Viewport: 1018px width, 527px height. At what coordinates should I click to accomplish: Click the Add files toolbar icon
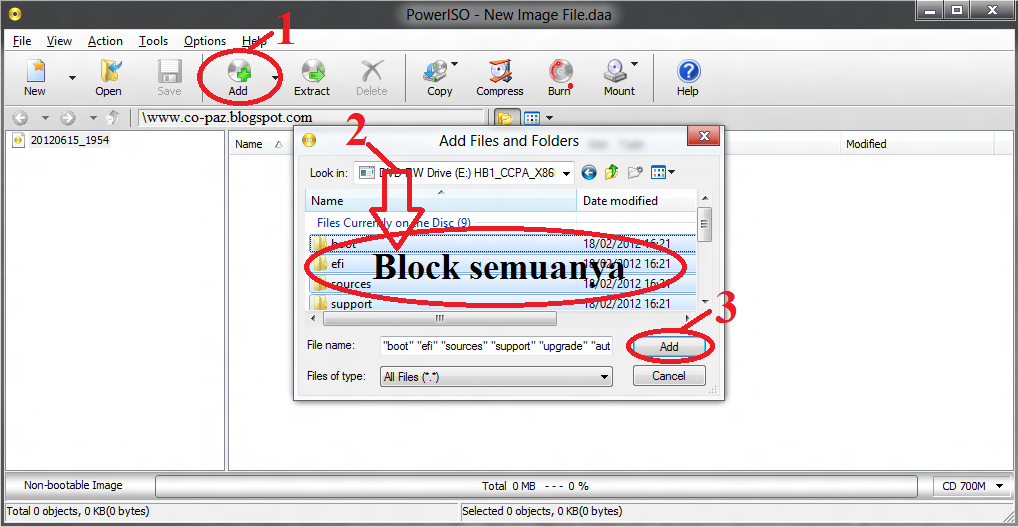(x=238, y=77)
